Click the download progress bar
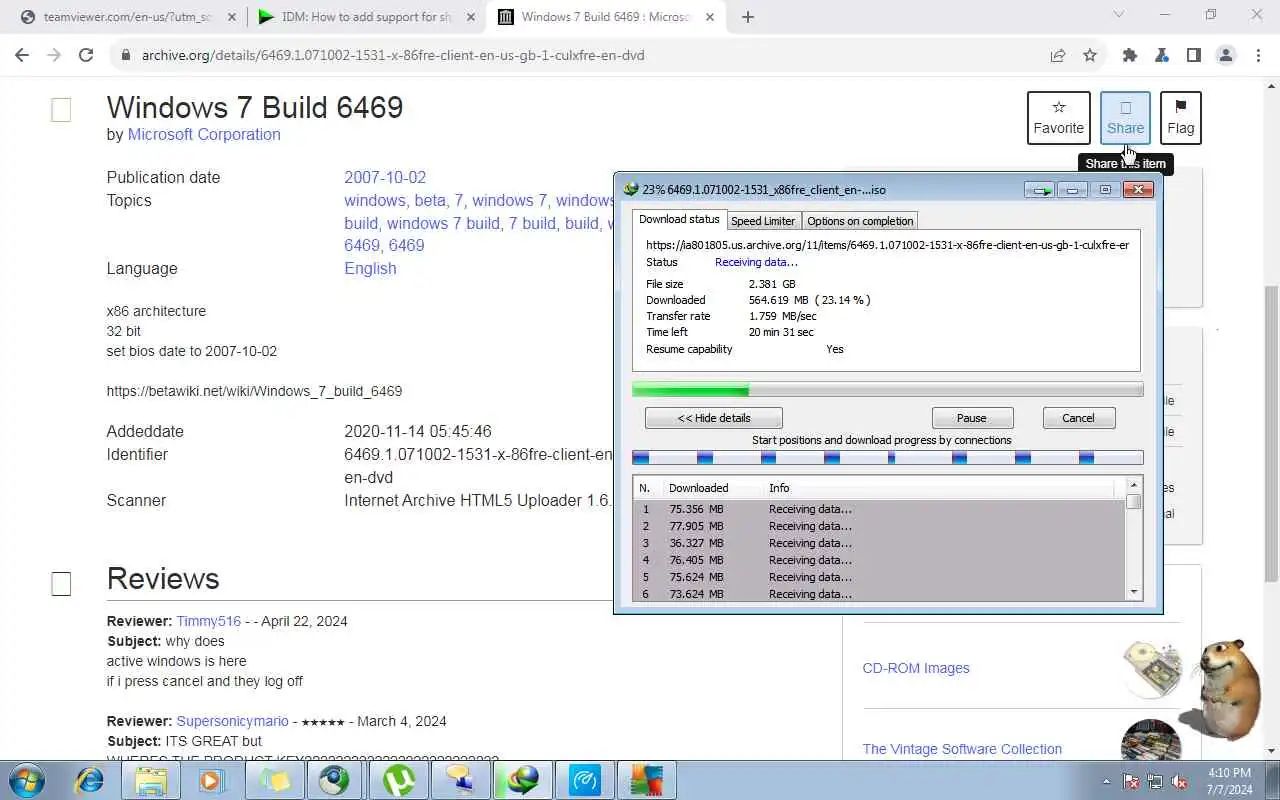The width and height of the screenshot is (1280, 800). pos(887,390)
